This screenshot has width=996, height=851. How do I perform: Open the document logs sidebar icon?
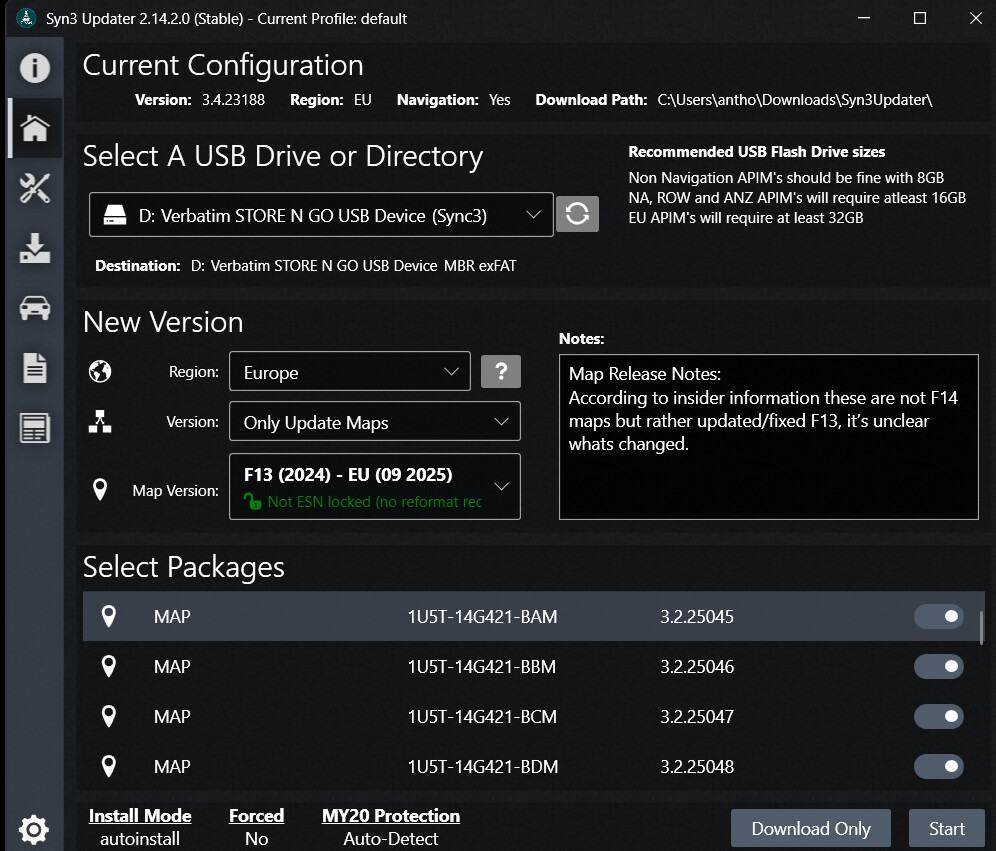click(x=35, y=368)
